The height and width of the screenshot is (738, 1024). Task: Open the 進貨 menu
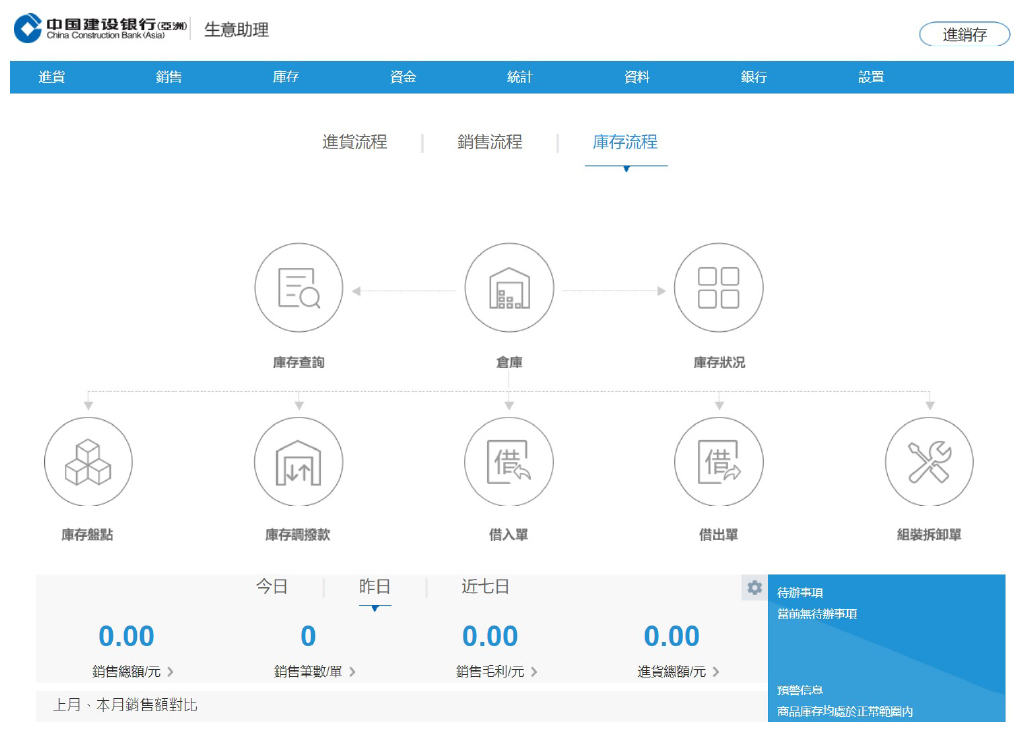[x=52, y=77]
